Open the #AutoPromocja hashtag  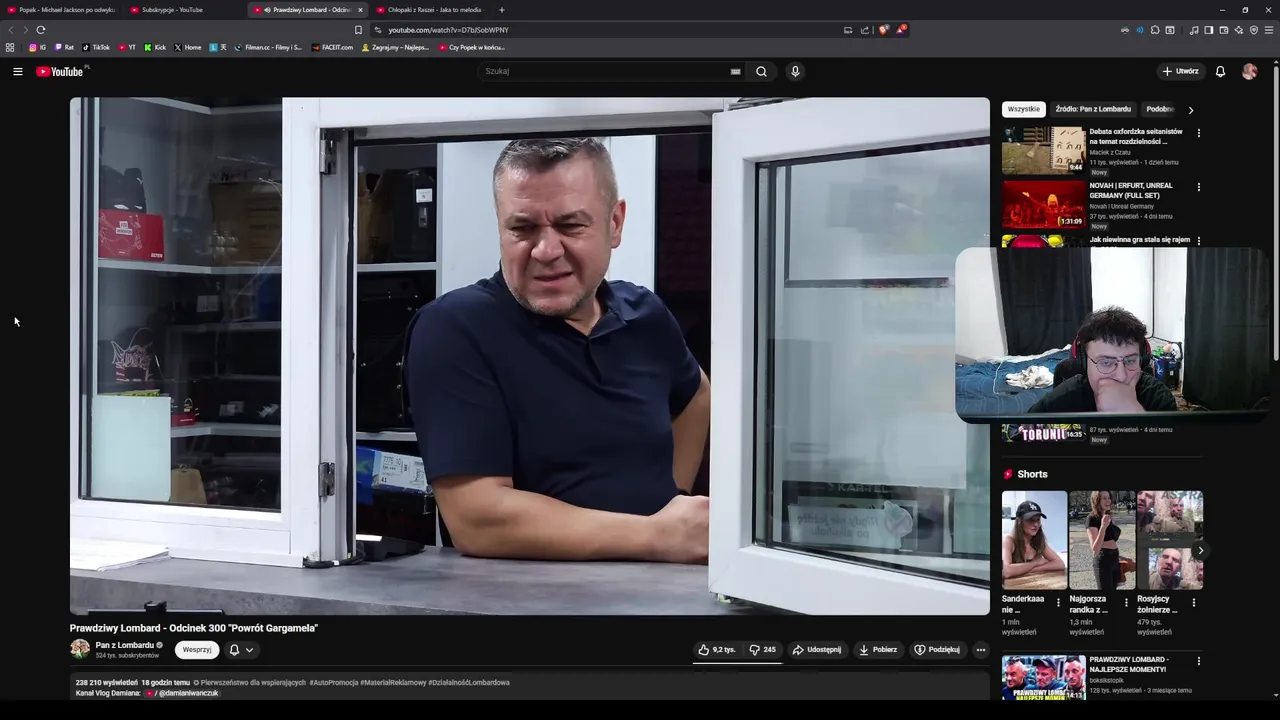click(333, 682)
